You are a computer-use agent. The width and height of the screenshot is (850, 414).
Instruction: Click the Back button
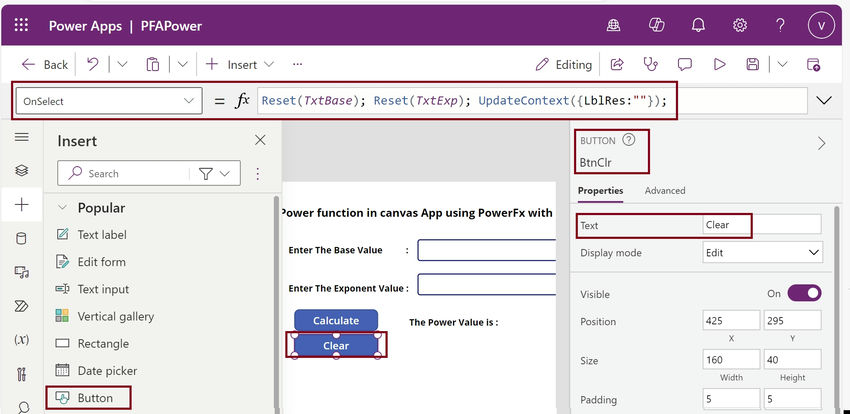45,64
